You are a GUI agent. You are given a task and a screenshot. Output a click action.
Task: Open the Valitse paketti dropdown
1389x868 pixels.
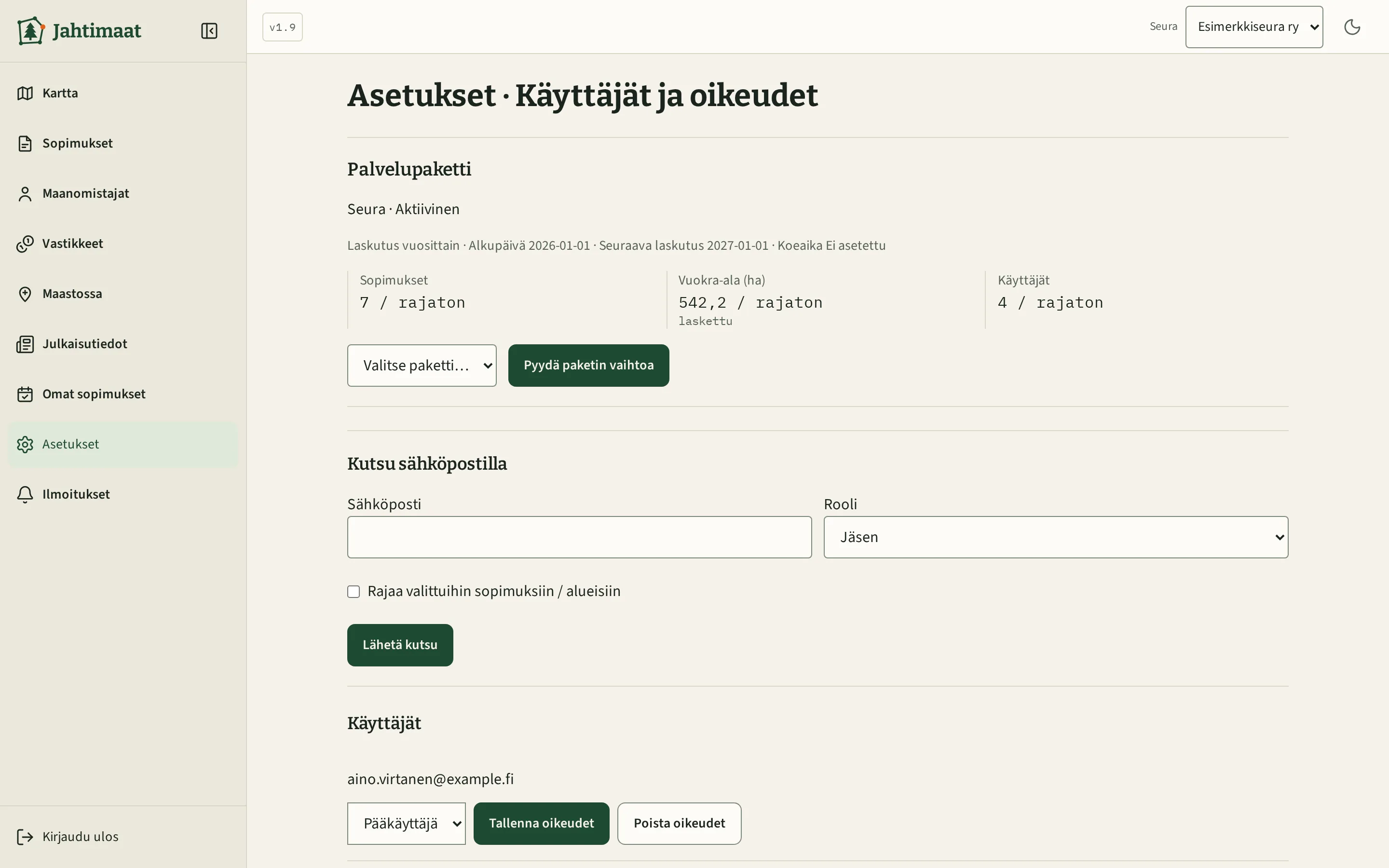click(422, 366)
